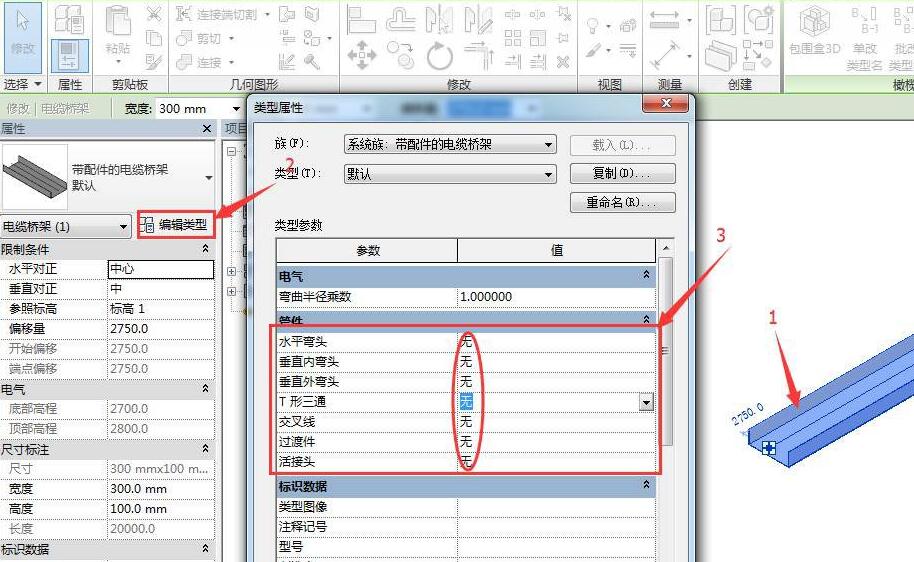Collapse the 限制条件 section in Properties
This screenshot has width=914, height=562.
tap(205, 249)
